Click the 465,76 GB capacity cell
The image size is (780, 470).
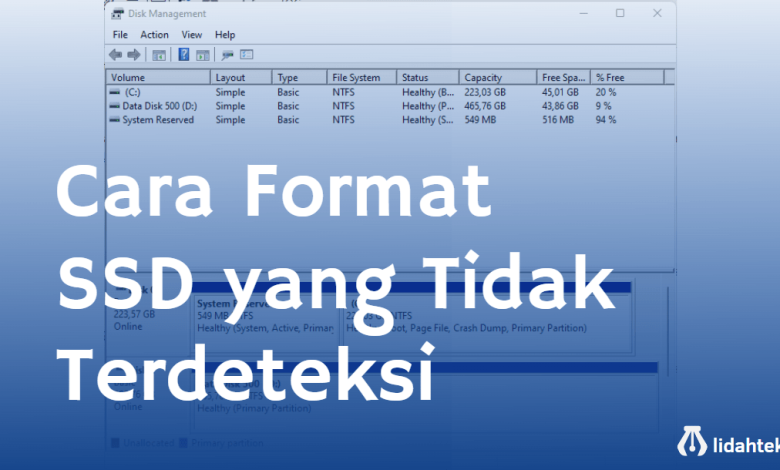[485, 106]
